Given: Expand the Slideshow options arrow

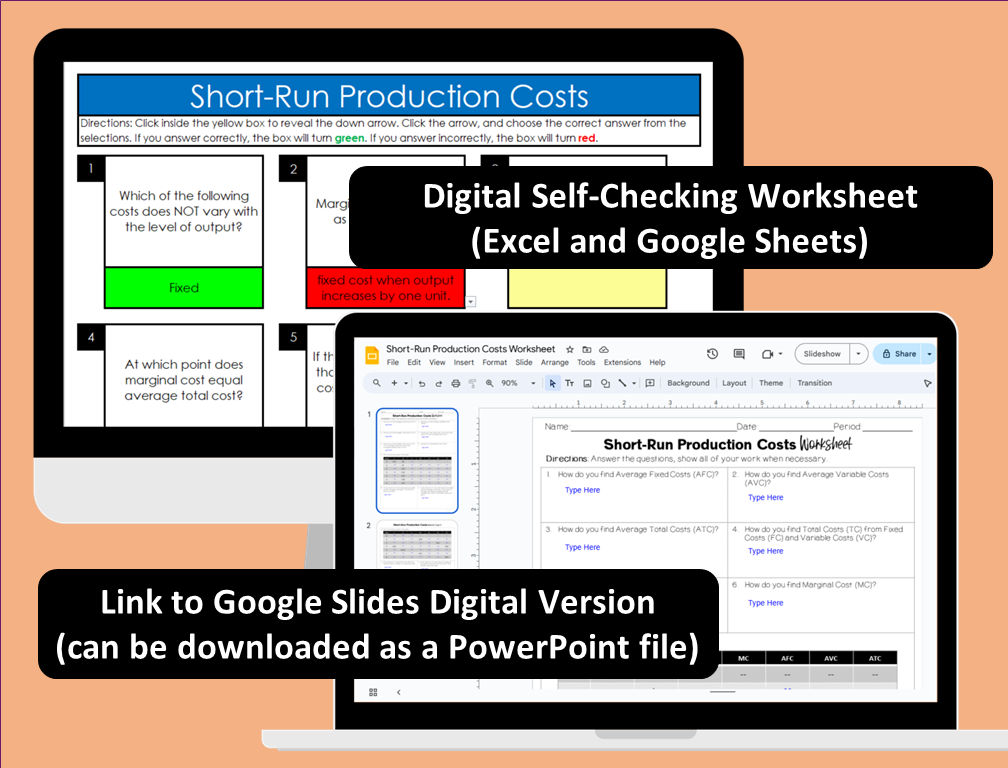Looking at the screenshot, I should pyautogui.click(x=859, y=354).
